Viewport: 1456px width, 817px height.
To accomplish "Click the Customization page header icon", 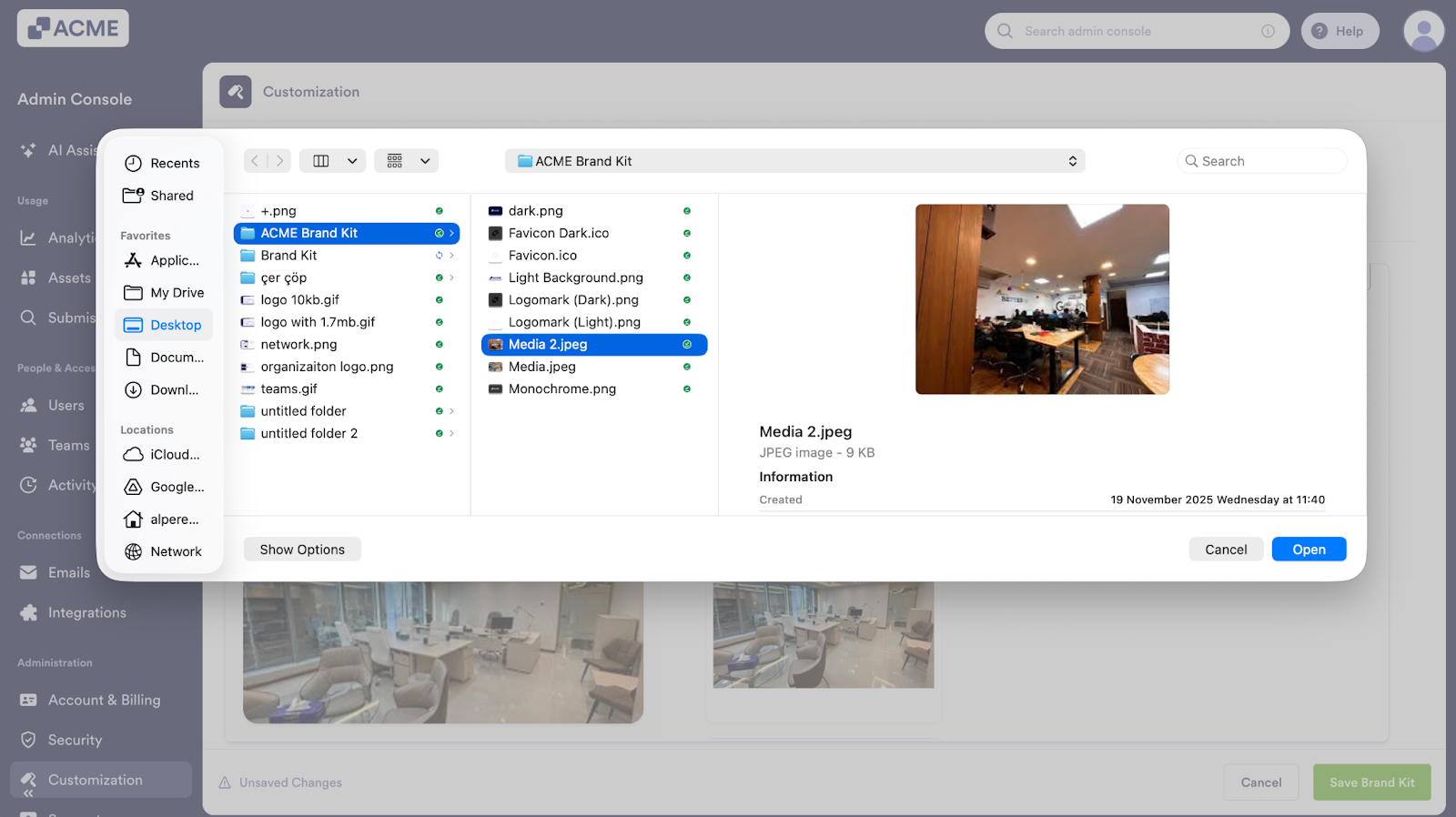I will click(236, 92).
